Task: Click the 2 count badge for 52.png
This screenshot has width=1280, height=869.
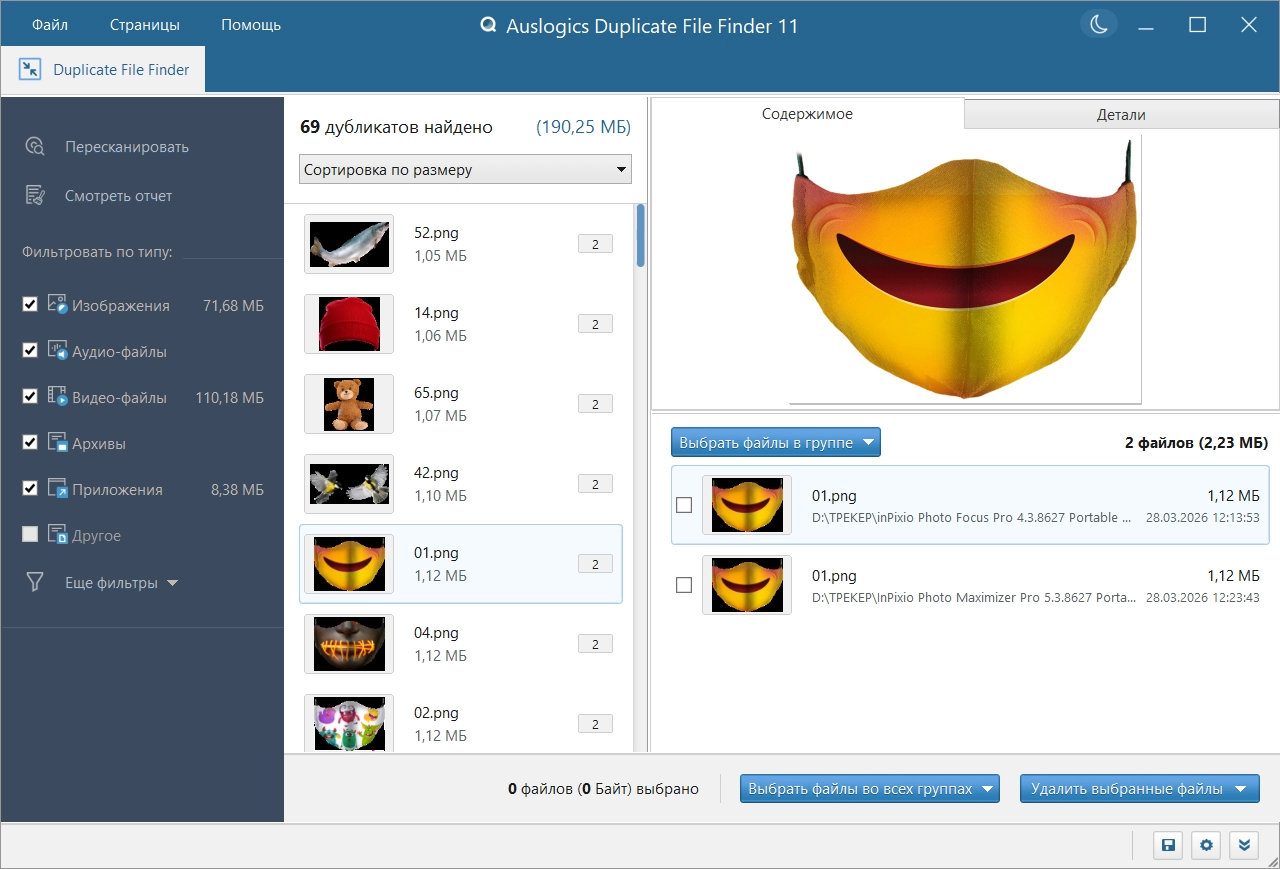Action: [595, 244]
